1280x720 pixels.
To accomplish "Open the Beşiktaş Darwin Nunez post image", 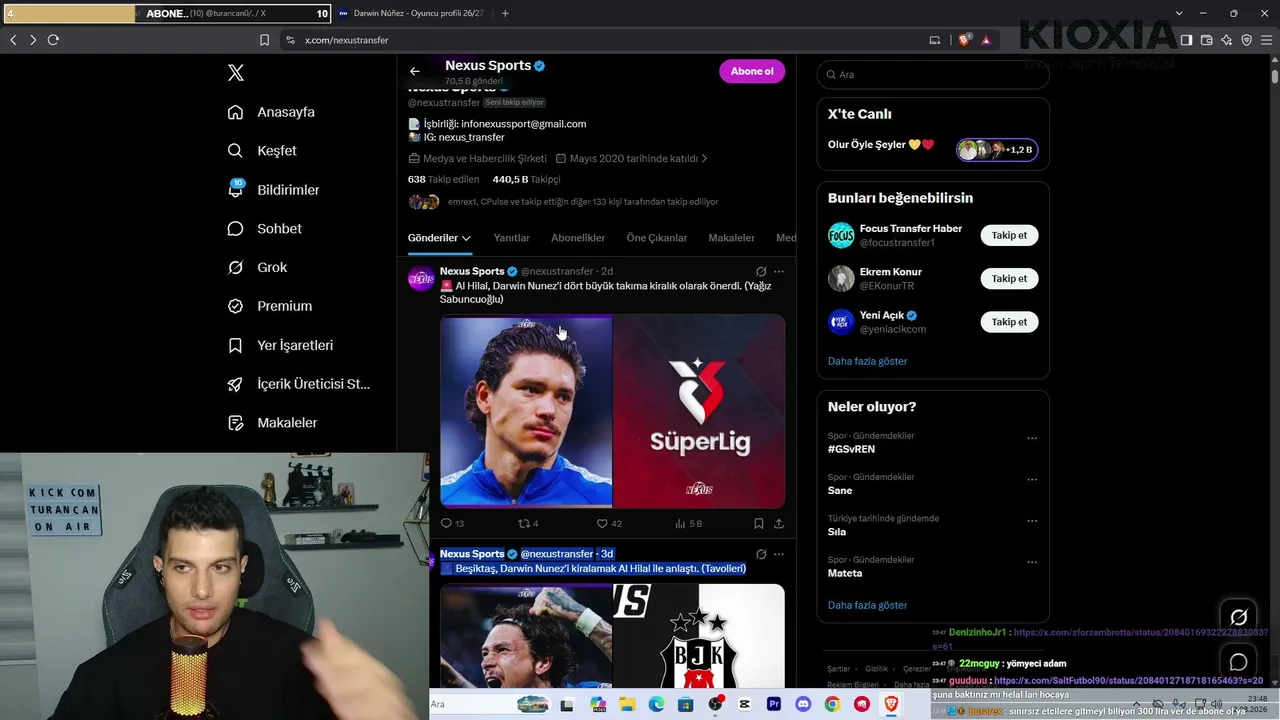I will [612, 636].
